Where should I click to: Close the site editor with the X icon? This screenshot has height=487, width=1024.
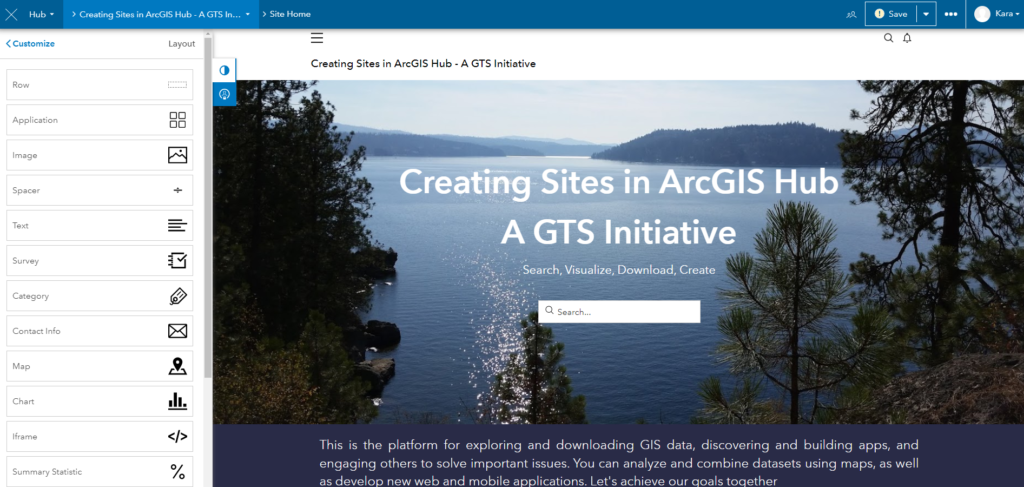[x=11, y=14]
